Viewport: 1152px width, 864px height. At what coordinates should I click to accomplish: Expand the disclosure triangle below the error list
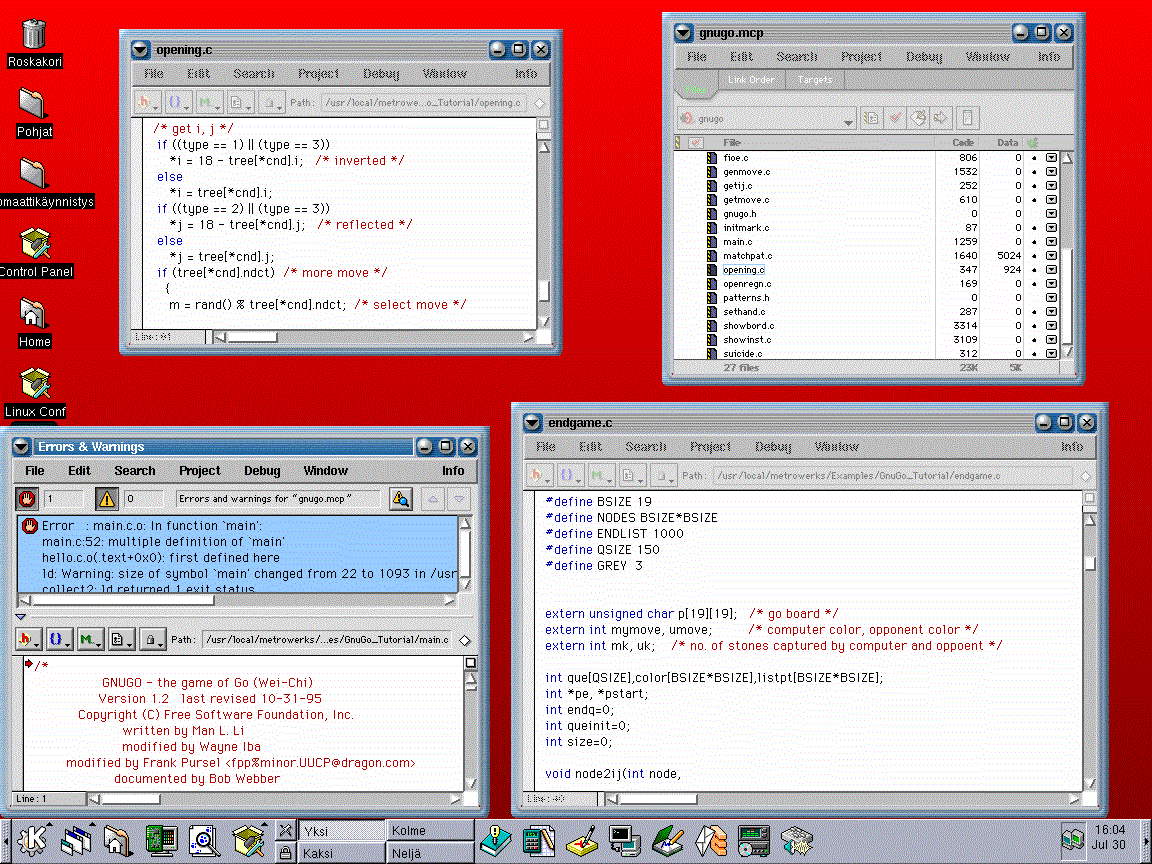[21, 617]
